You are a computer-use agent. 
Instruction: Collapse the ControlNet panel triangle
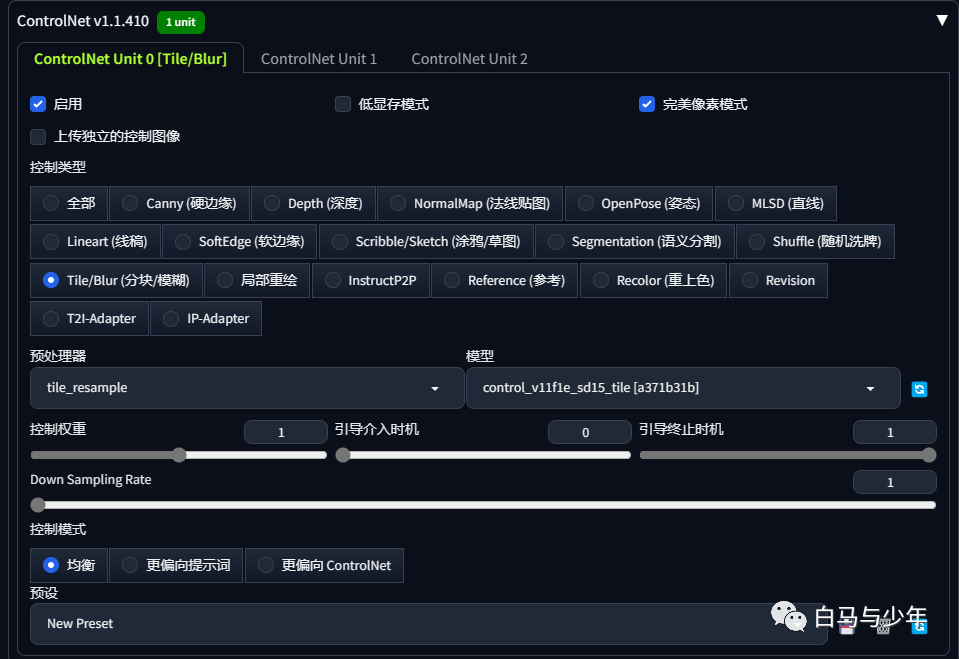(x=942, y=21)
